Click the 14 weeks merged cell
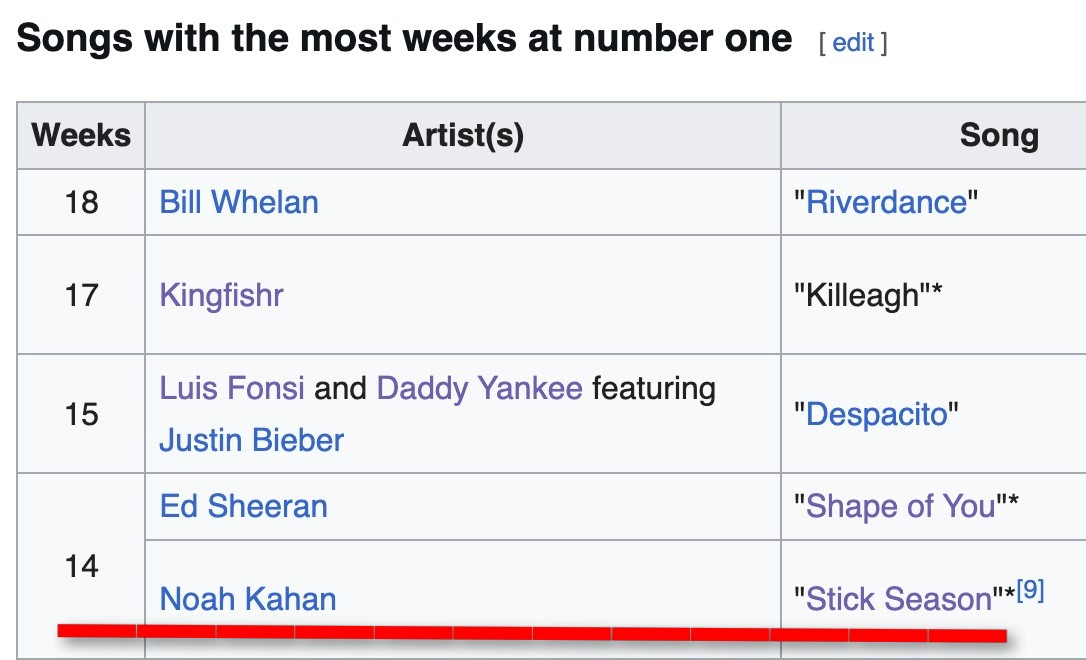The width and height of the screenshot is (1086, 660). 81,566
